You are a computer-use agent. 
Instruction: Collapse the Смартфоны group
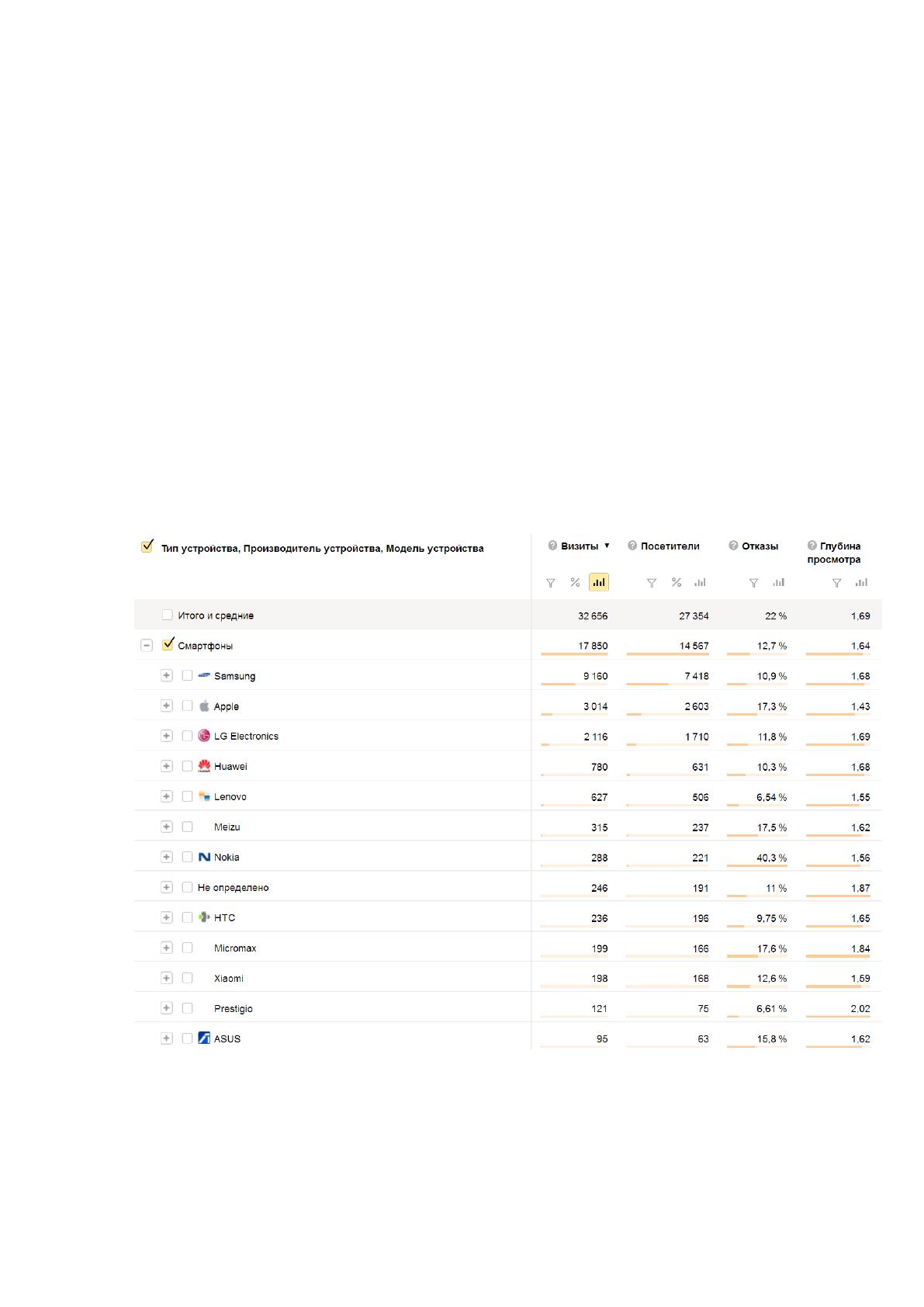click(147, 645)
